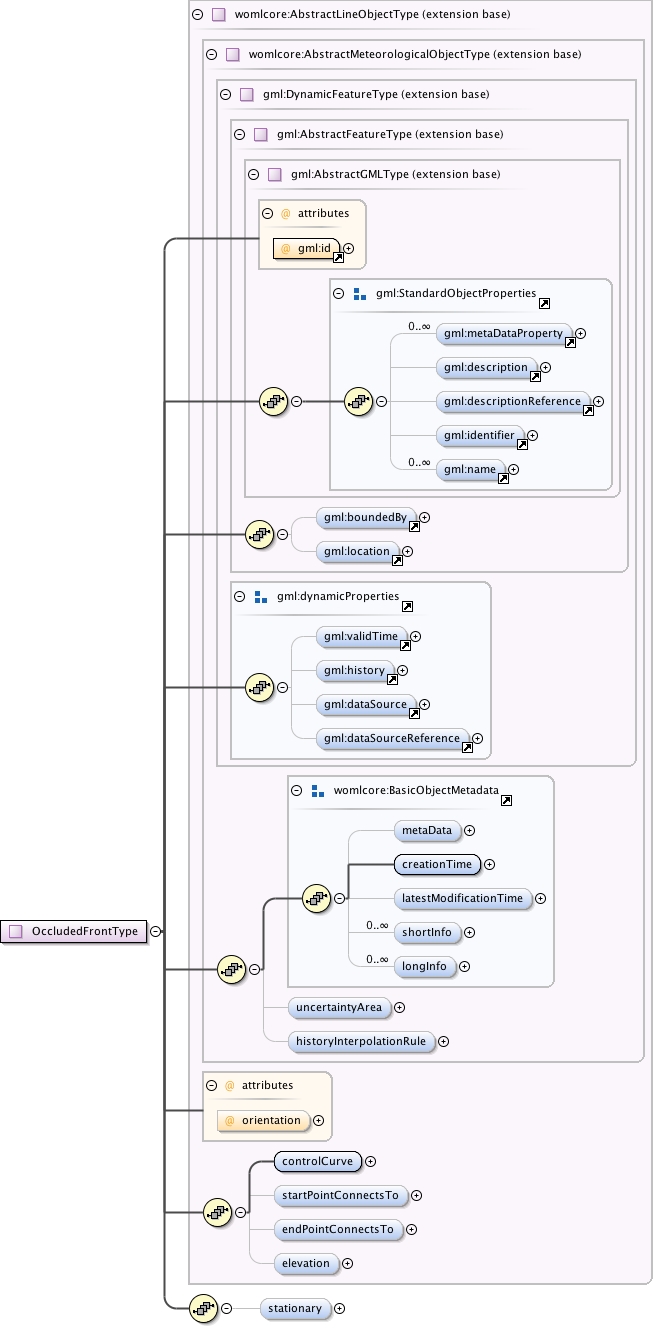This screenshot has height=1328, width=654.
Task: Expand gml:boundedBy element
Action: [424, 517]
